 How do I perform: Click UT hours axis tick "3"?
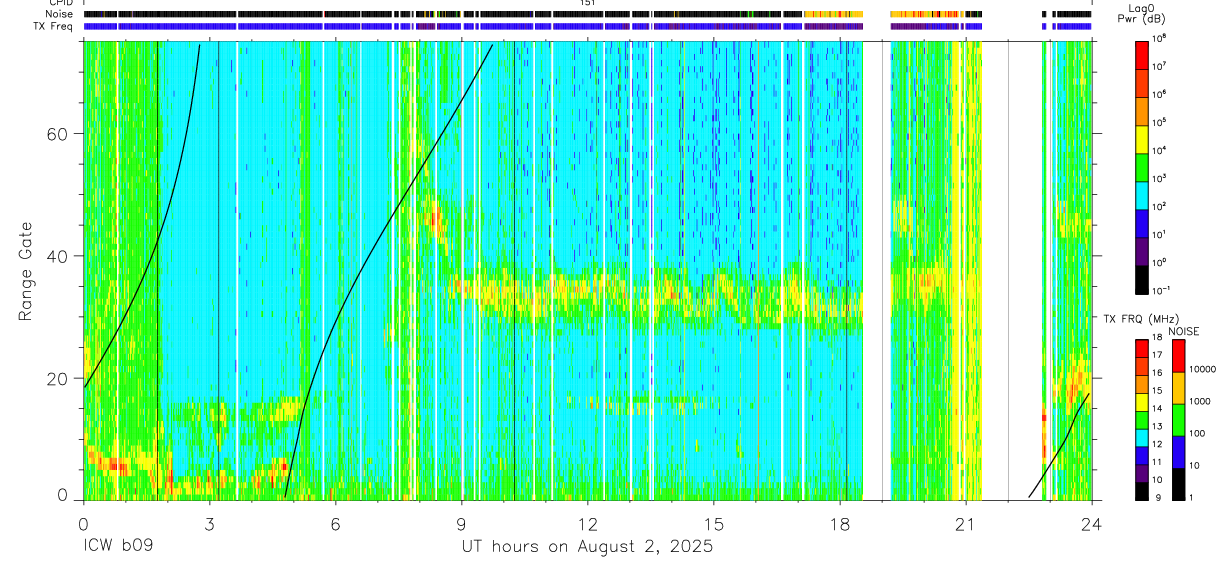[x=209, y=523]
